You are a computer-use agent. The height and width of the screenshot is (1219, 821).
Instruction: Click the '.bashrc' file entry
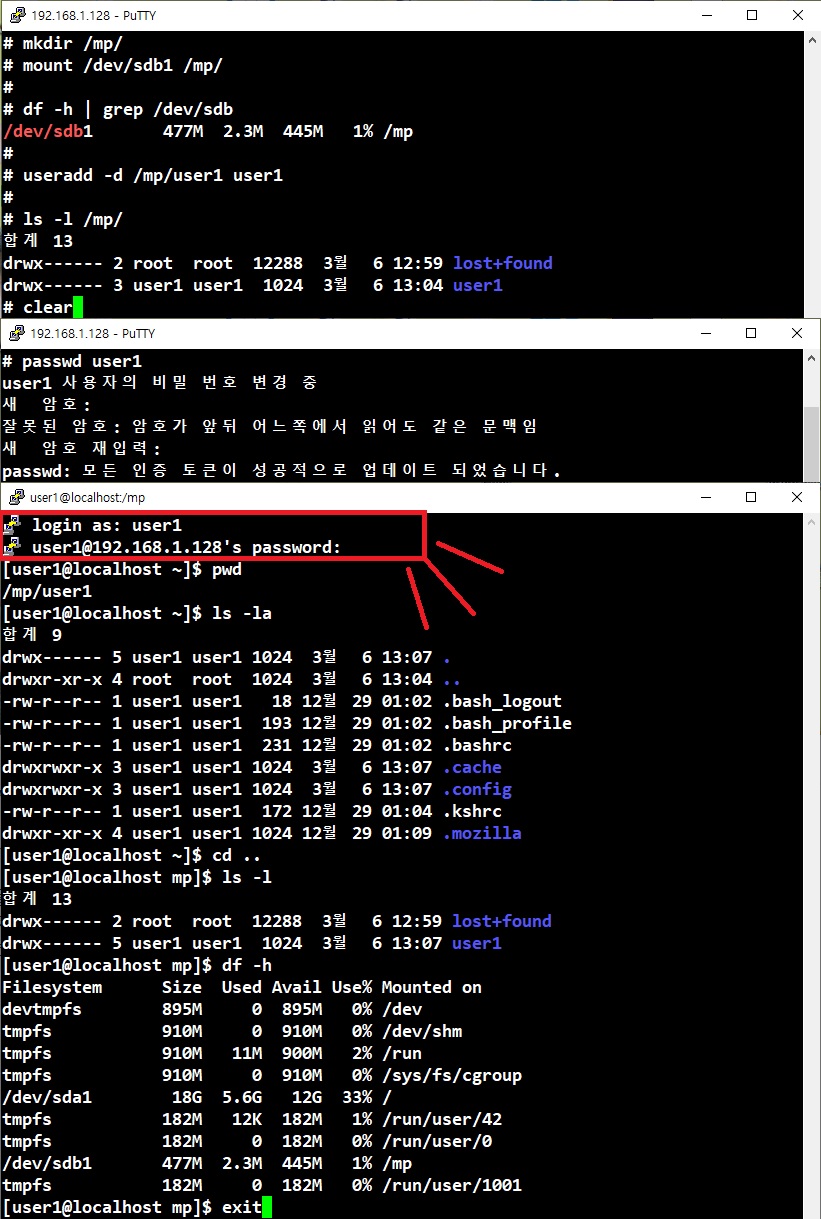pos(477,746)
